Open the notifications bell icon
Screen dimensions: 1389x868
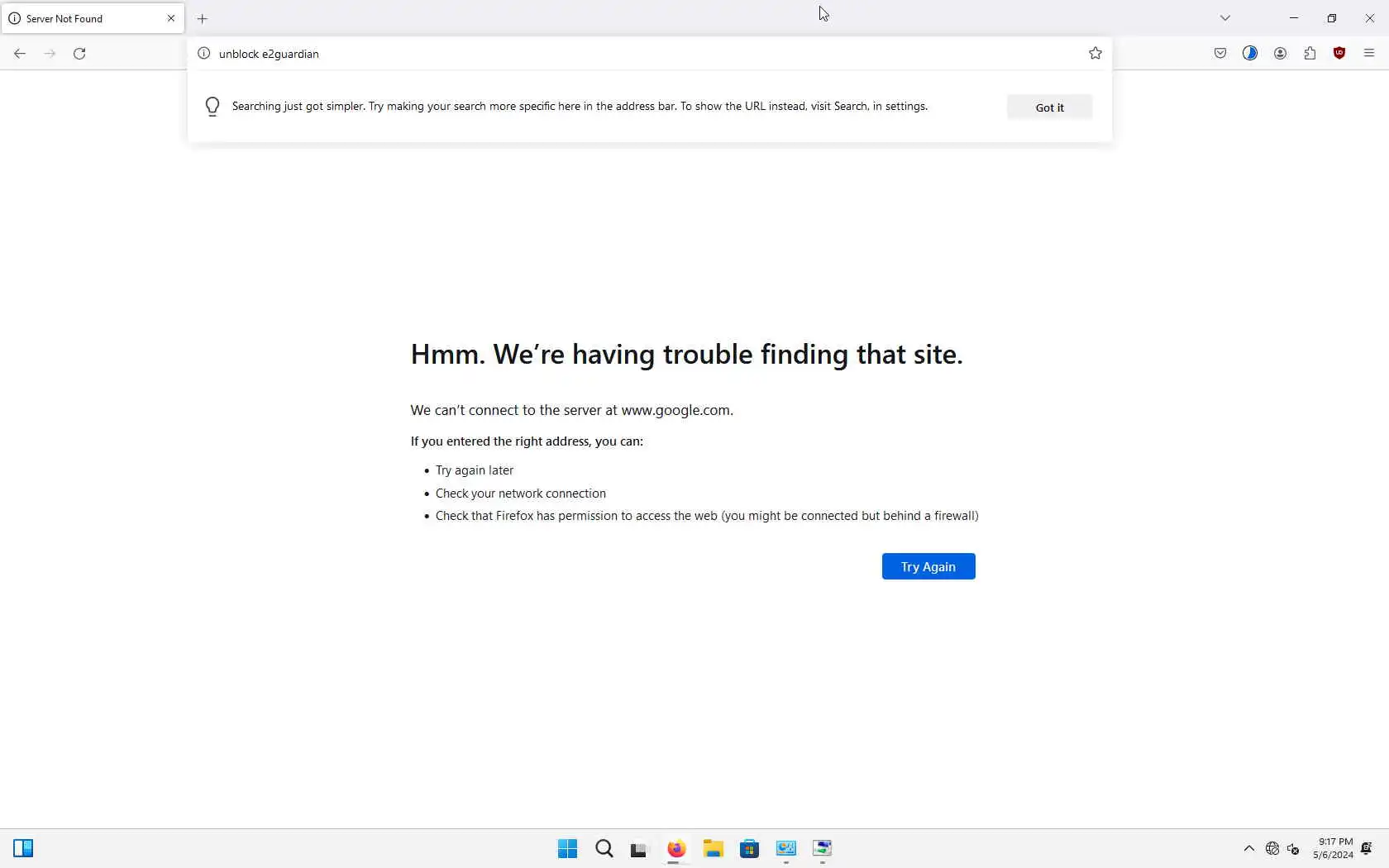pyautogui.click(x=1367, y=849)
